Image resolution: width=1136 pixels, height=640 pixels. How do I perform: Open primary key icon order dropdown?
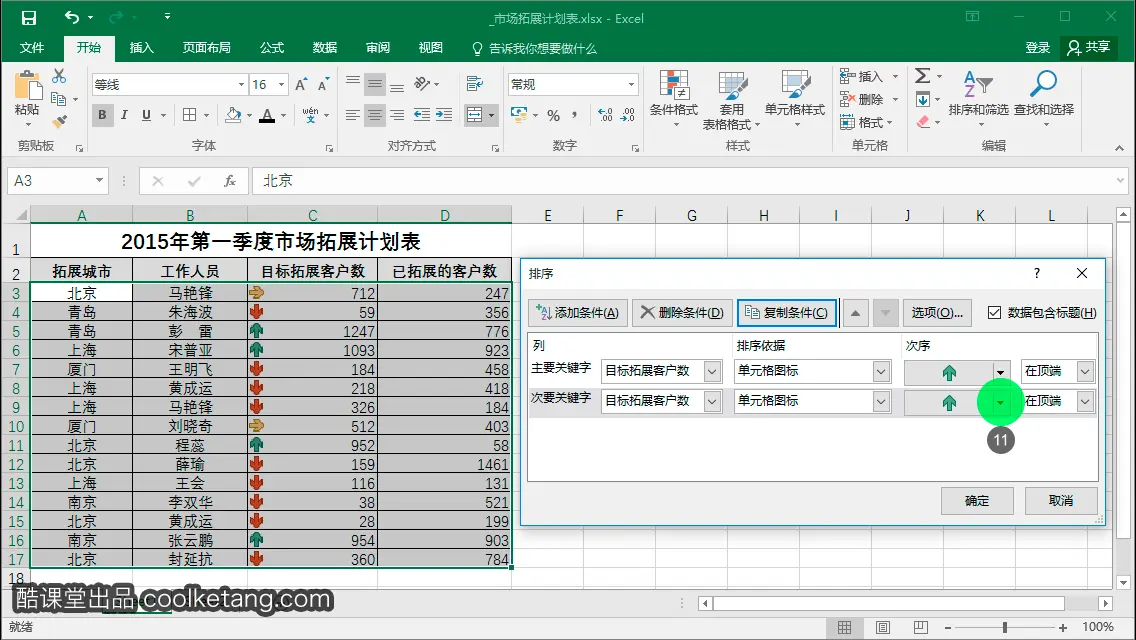click(1001, 372)
